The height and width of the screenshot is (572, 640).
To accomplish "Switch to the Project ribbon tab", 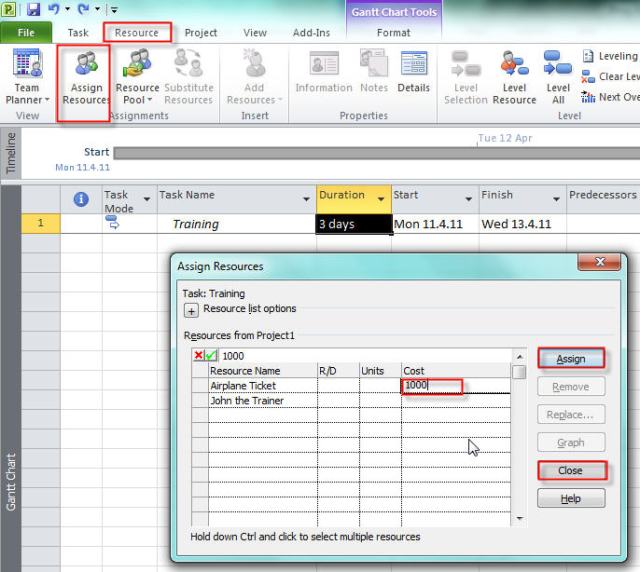I will click(200, 32).
